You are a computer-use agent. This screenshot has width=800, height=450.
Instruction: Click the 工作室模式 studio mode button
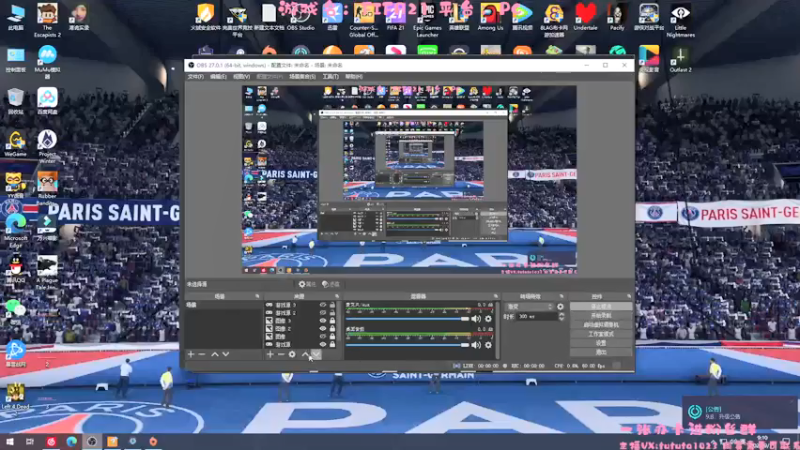[601, 334]
